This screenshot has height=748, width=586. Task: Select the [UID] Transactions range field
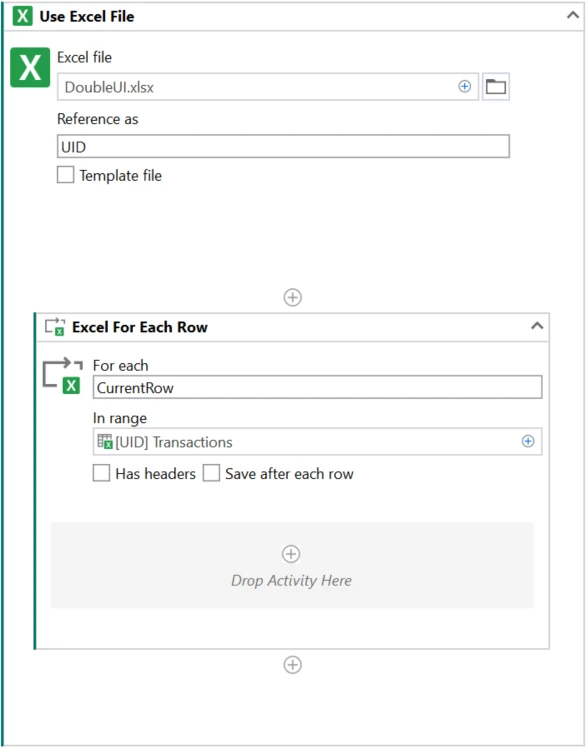coord(318,441)
